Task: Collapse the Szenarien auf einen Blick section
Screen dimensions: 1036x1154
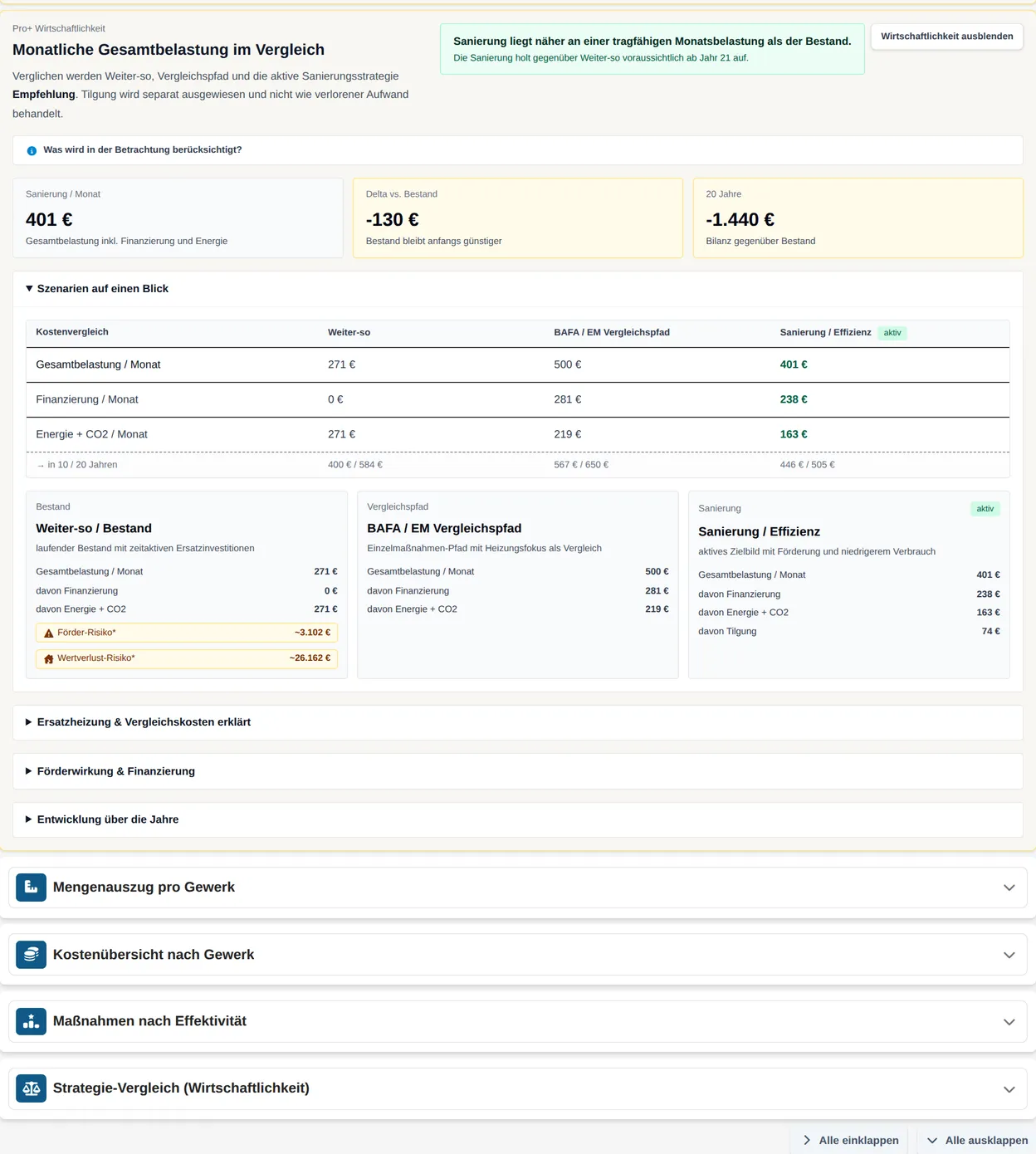Action: pyautogui.click(x=103, y=289)
